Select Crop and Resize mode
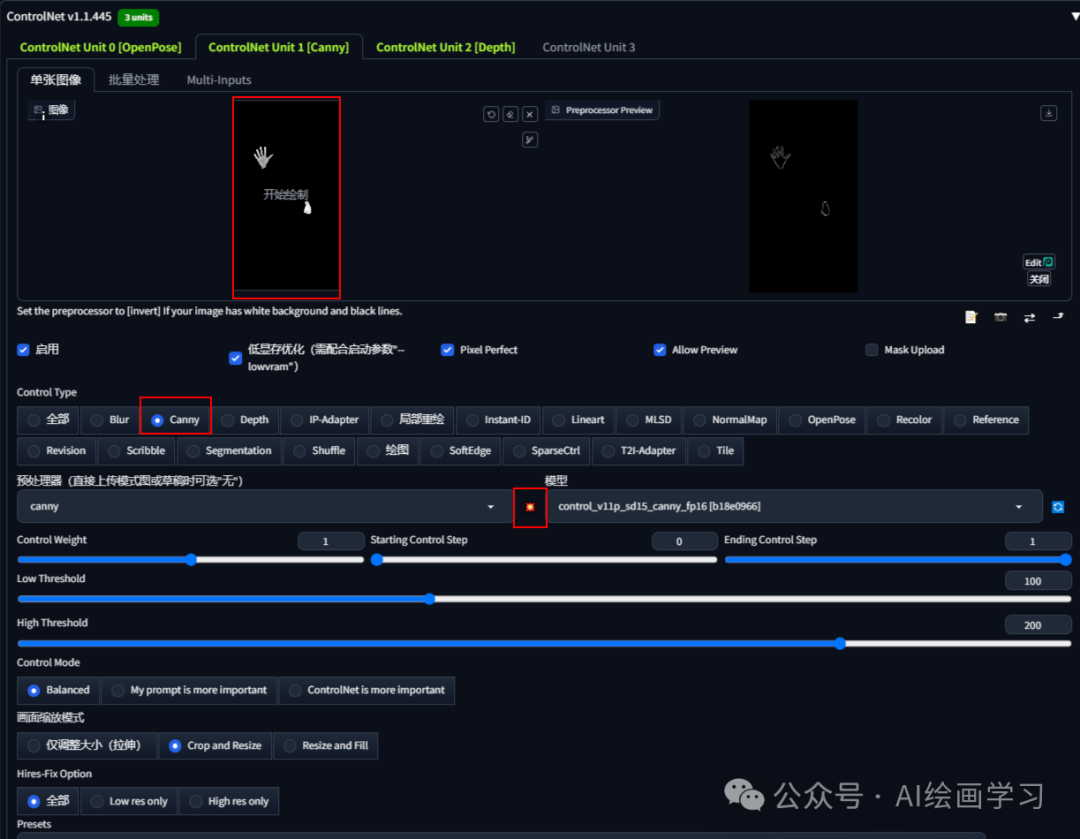 215,745
